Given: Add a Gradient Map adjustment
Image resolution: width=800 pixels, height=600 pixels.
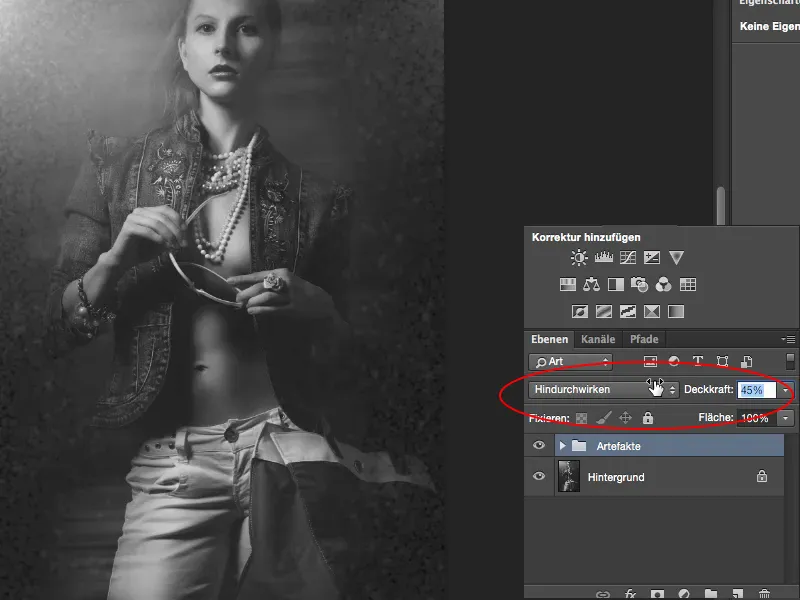Looking at the screenshot, I should (676, 311).
